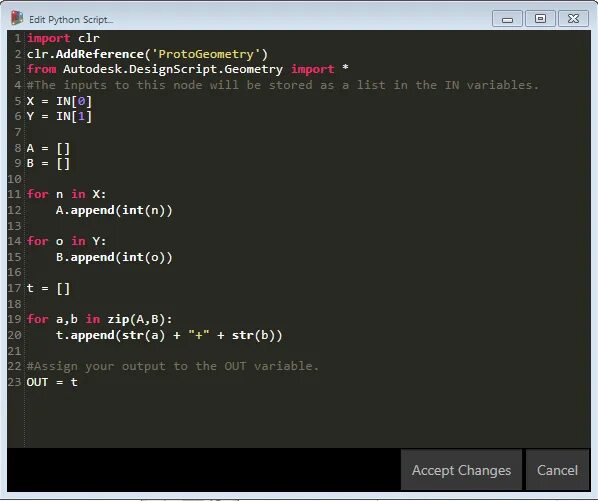Viewport: 598px width, 501px height.
Task: Click the t.append(str(a)...) statement
Action: point(169,335)
